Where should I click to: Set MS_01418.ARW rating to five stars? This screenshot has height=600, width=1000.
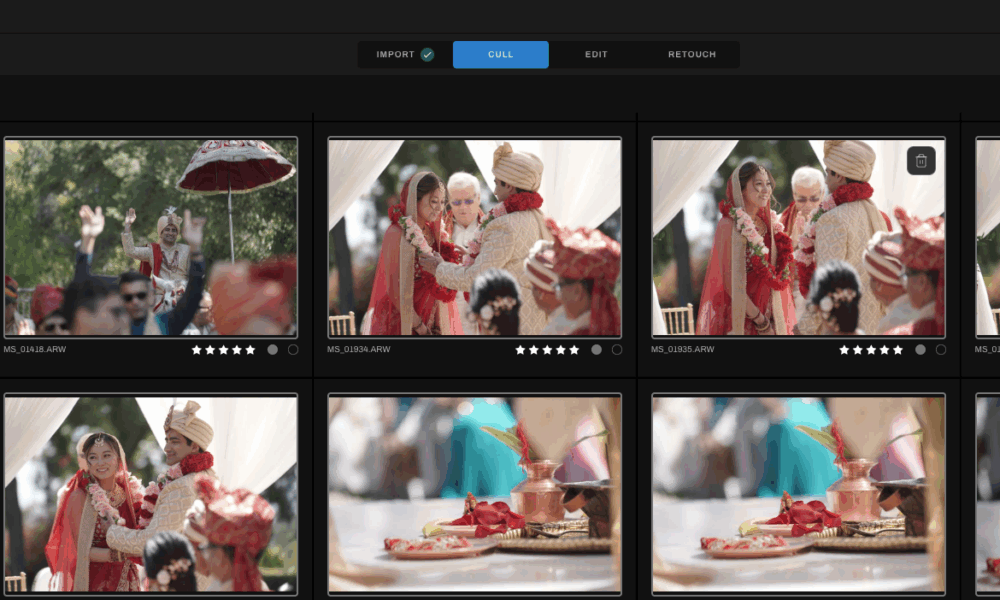[x=250, y=349]
